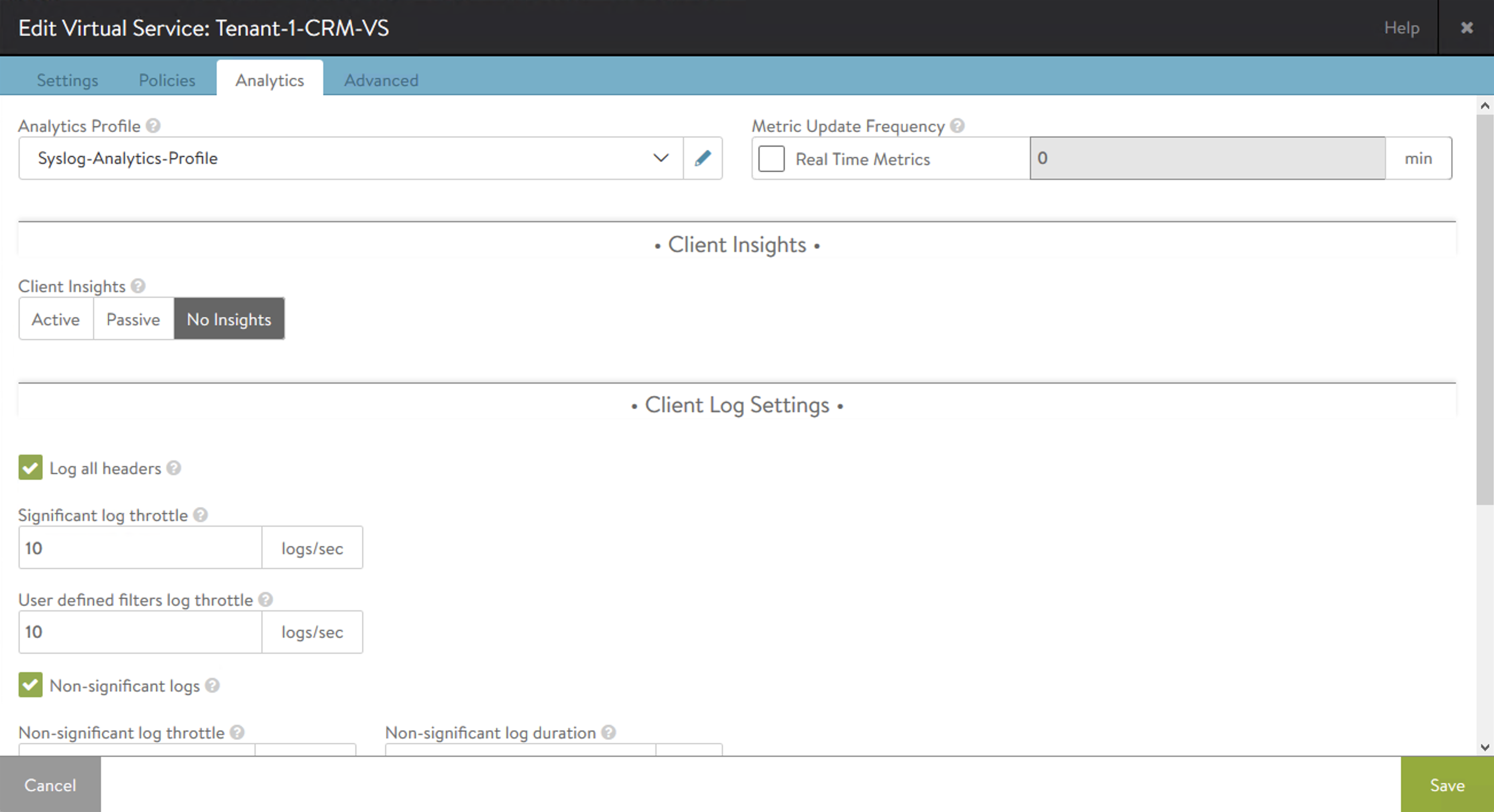Viewport: 1494px width, 812px height.
Task: Save the virtual service changes
Action: pos(1448,785)
